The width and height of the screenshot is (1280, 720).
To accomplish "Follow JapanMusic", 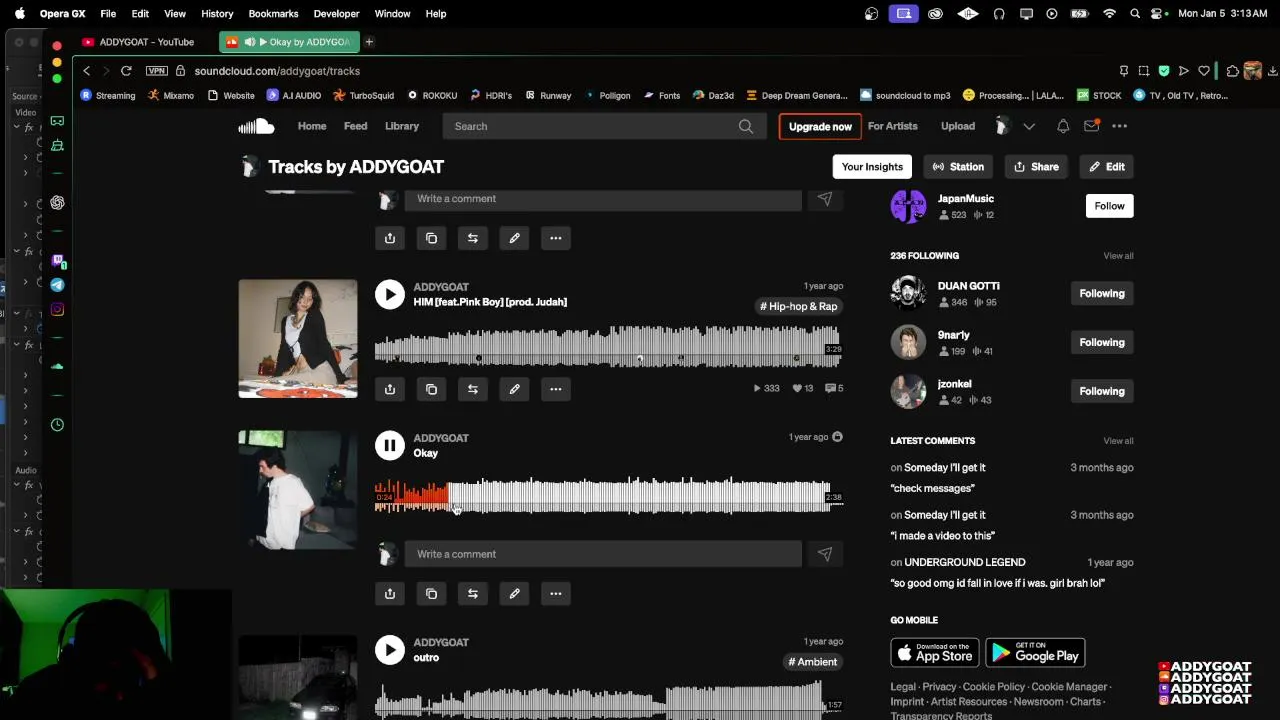I will coord(1109,206).
